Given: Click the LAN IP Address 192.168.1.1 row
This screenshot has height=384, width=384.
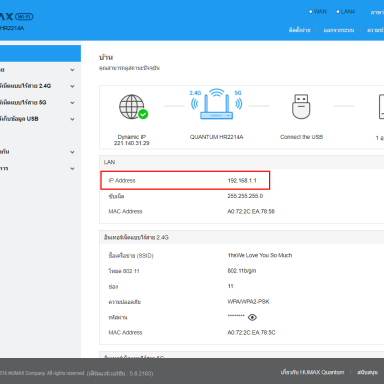Looking at the screenshot, I should (x=185, y=180).
